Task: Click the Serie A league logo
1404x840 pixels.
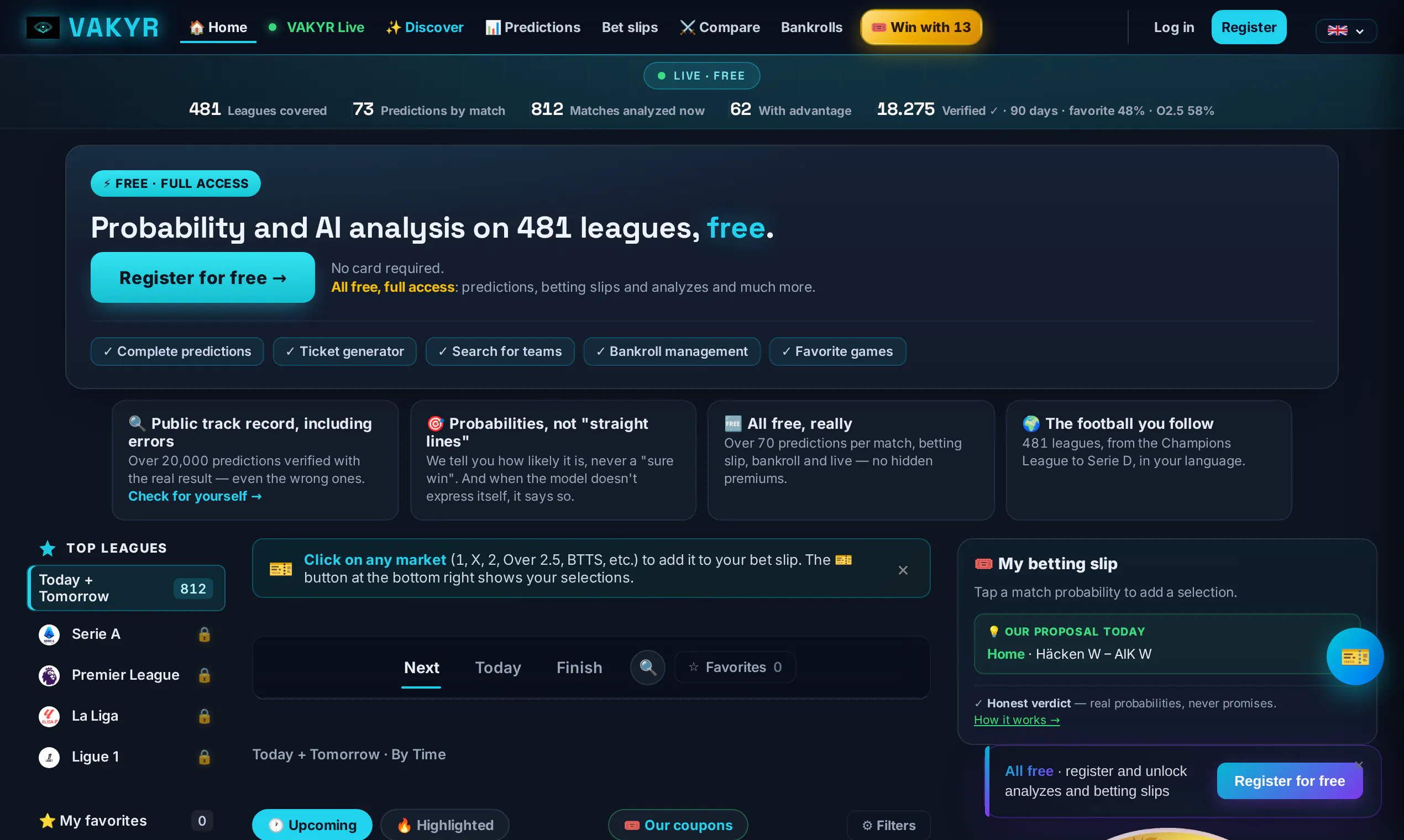Action: point(49,634)
